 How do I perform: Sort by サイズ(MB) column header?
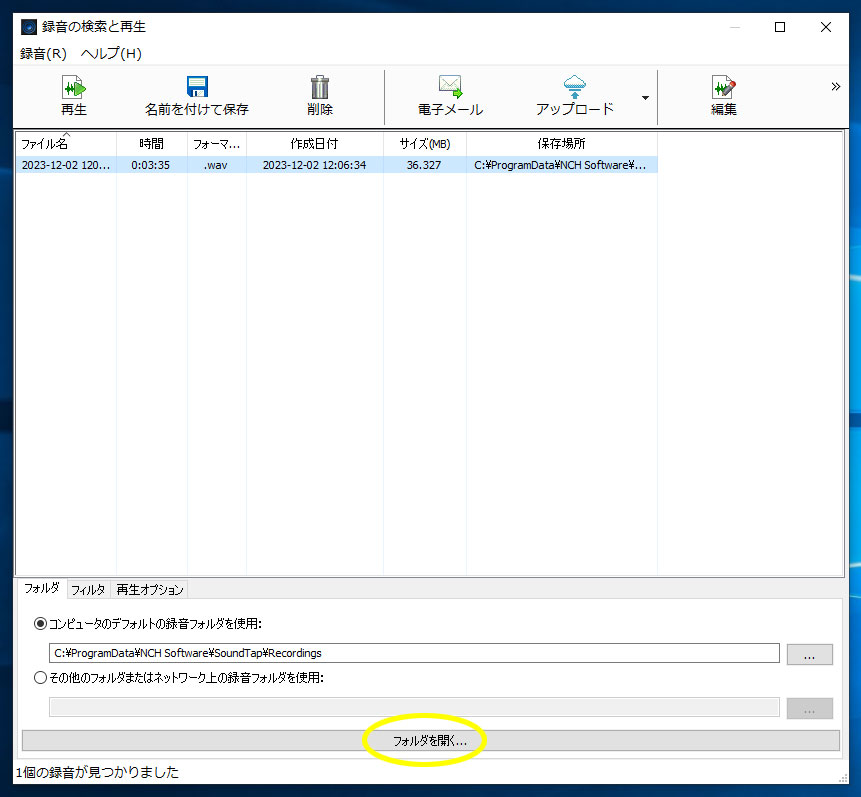click(424, 144)
